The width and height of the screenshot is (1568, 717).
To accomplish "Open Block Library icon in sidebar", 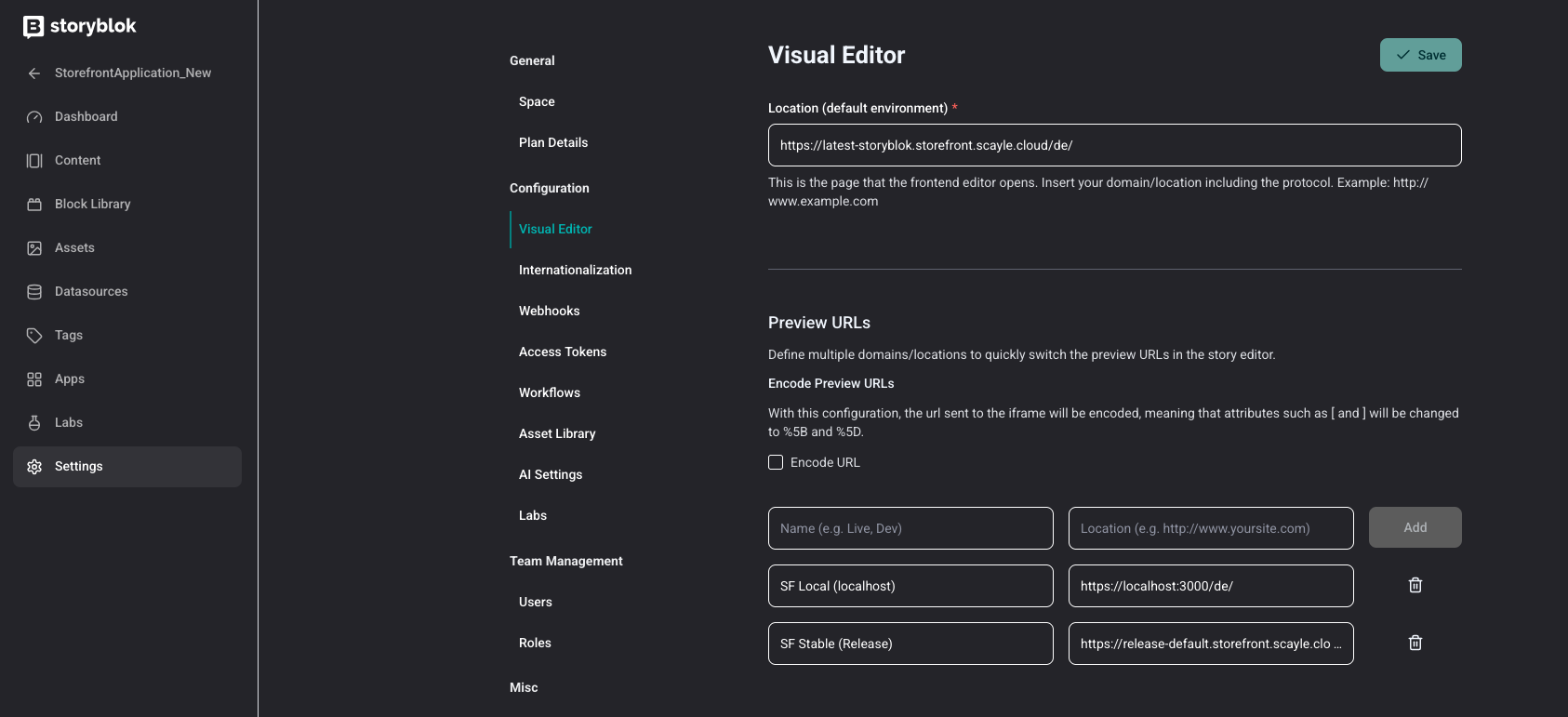I will pyautogui.click(x=34, y=205).
